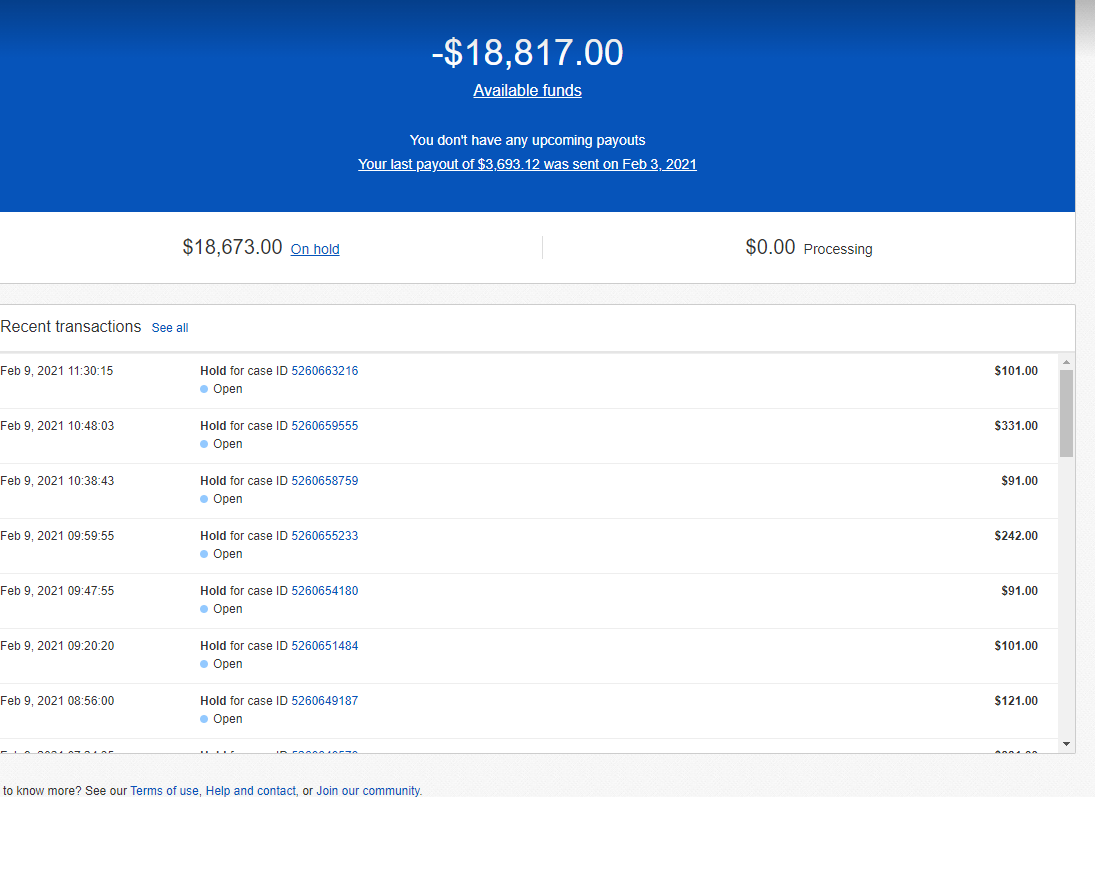This screenshot has height=886, width=1095.
Task: Click the Open status dot for case 5260651484
Action: (x=204, y=664)
